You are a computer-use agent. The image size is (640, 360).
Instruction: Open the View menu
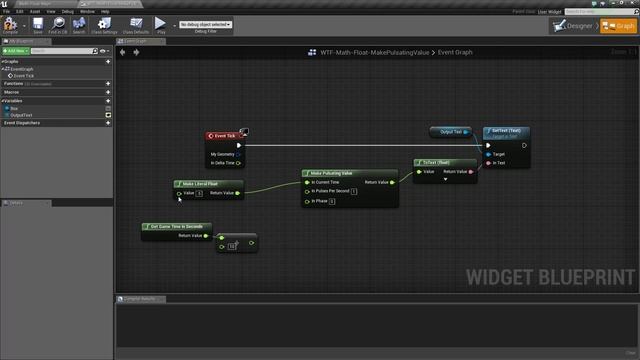(51, 11)
